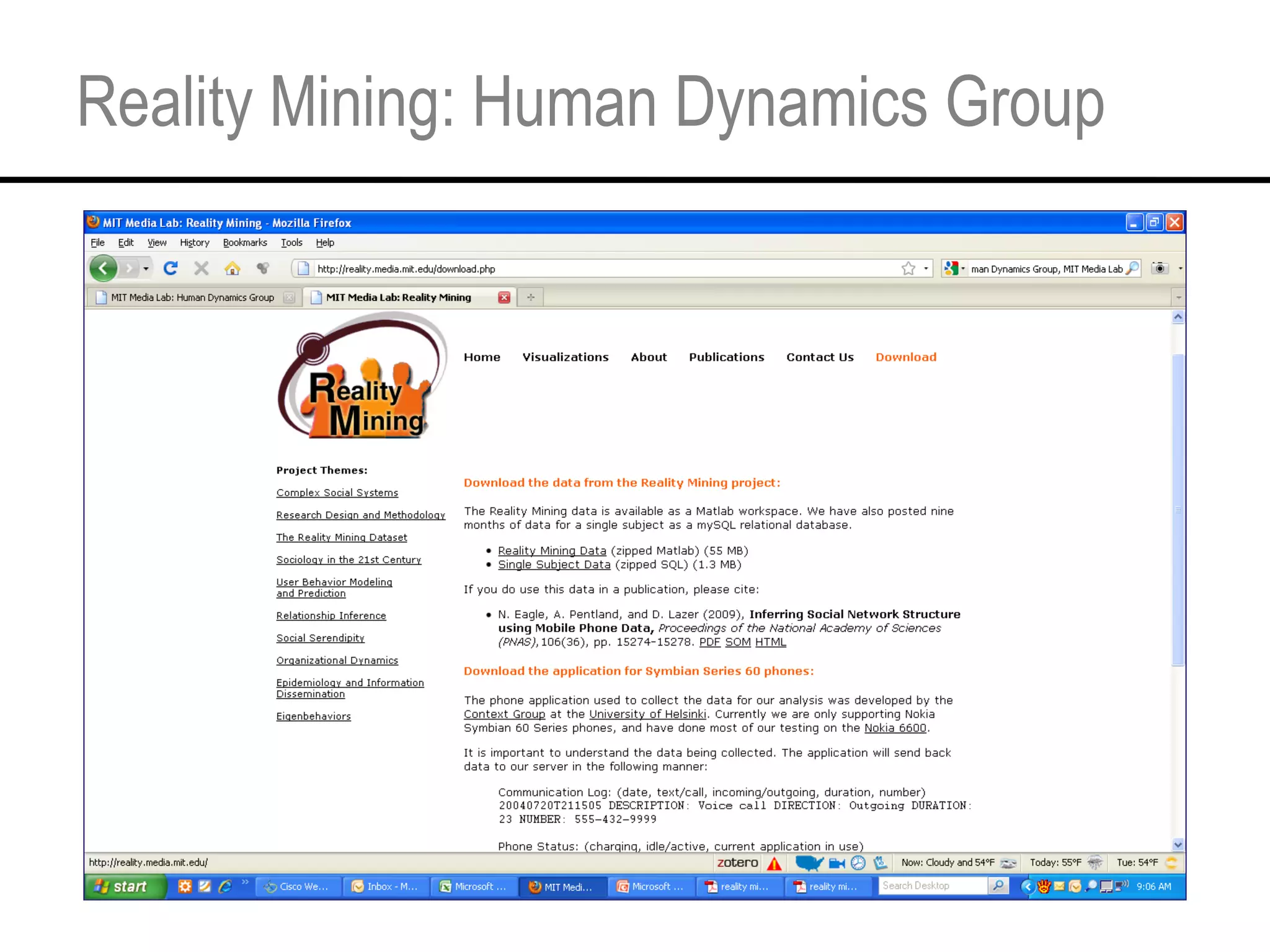Bookmark this page with the star icon

point(908,268)
